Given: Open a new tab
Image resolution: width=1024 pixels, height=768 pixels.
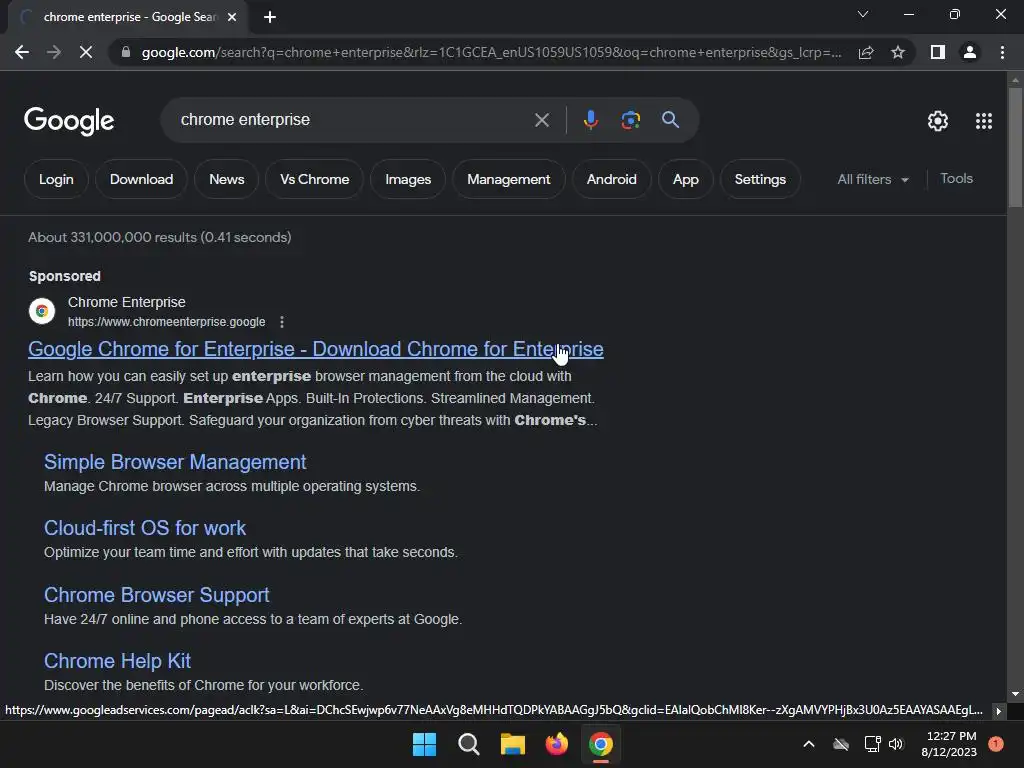Looking at the screenshot, I should point(270,17).
